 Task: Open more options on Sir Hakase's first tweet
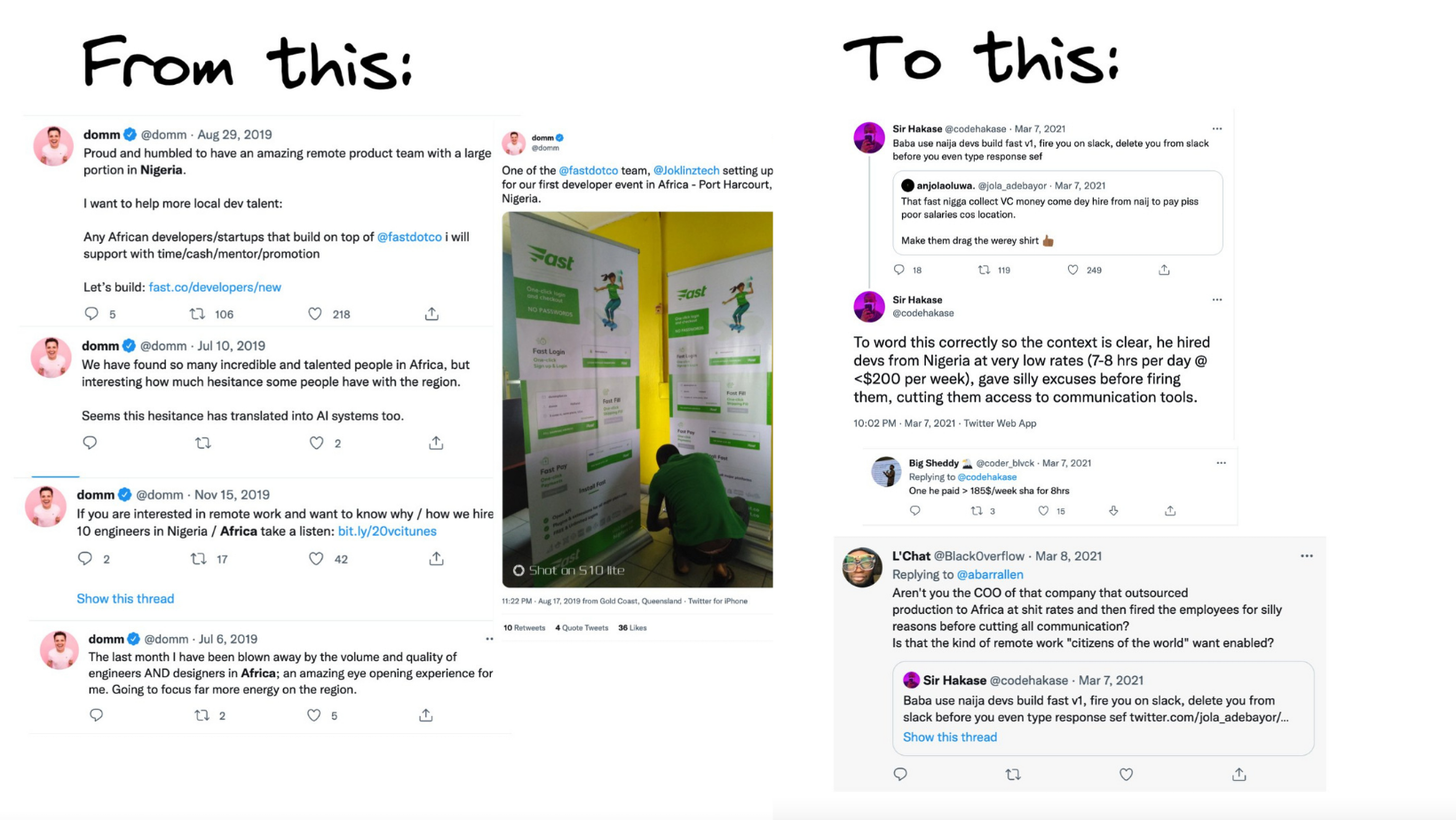tap(1216, 129)
